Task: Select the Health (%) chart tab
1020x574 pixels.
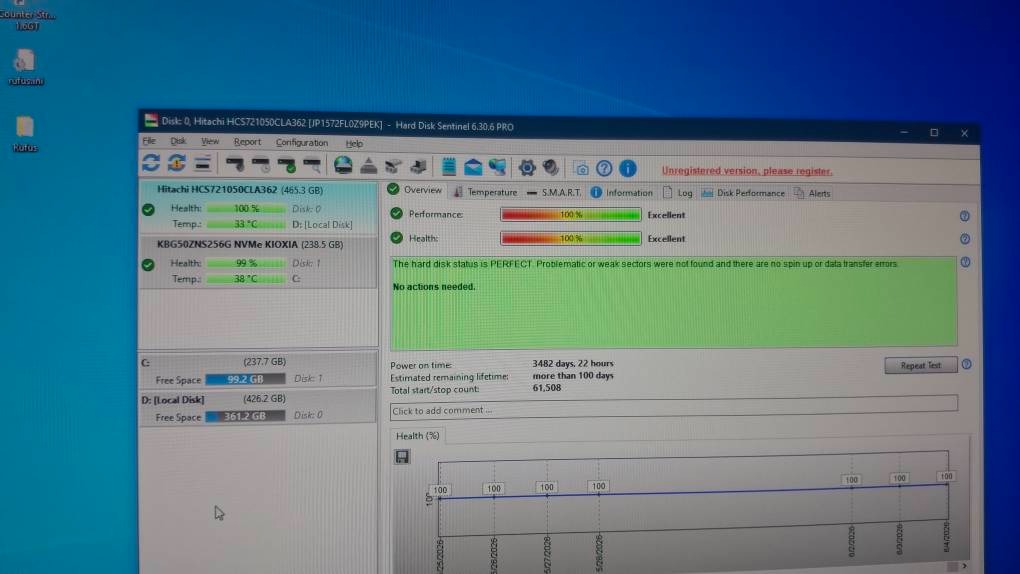Action: [418, 435]
